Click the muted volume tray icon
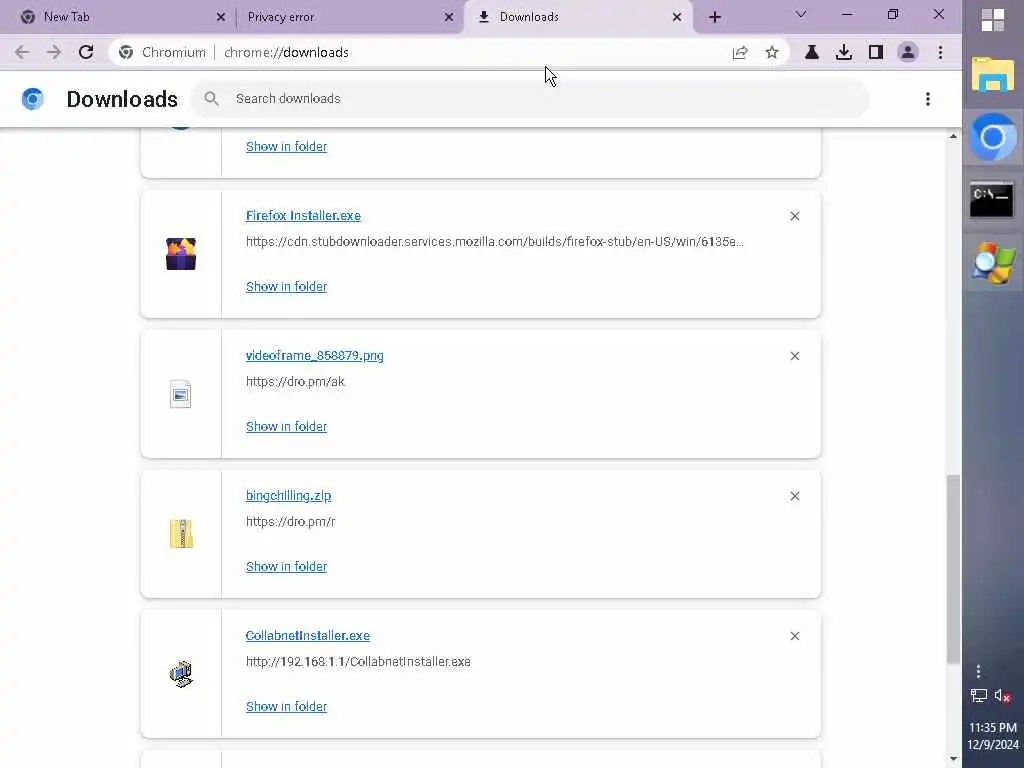 (x=1003, y=696)
